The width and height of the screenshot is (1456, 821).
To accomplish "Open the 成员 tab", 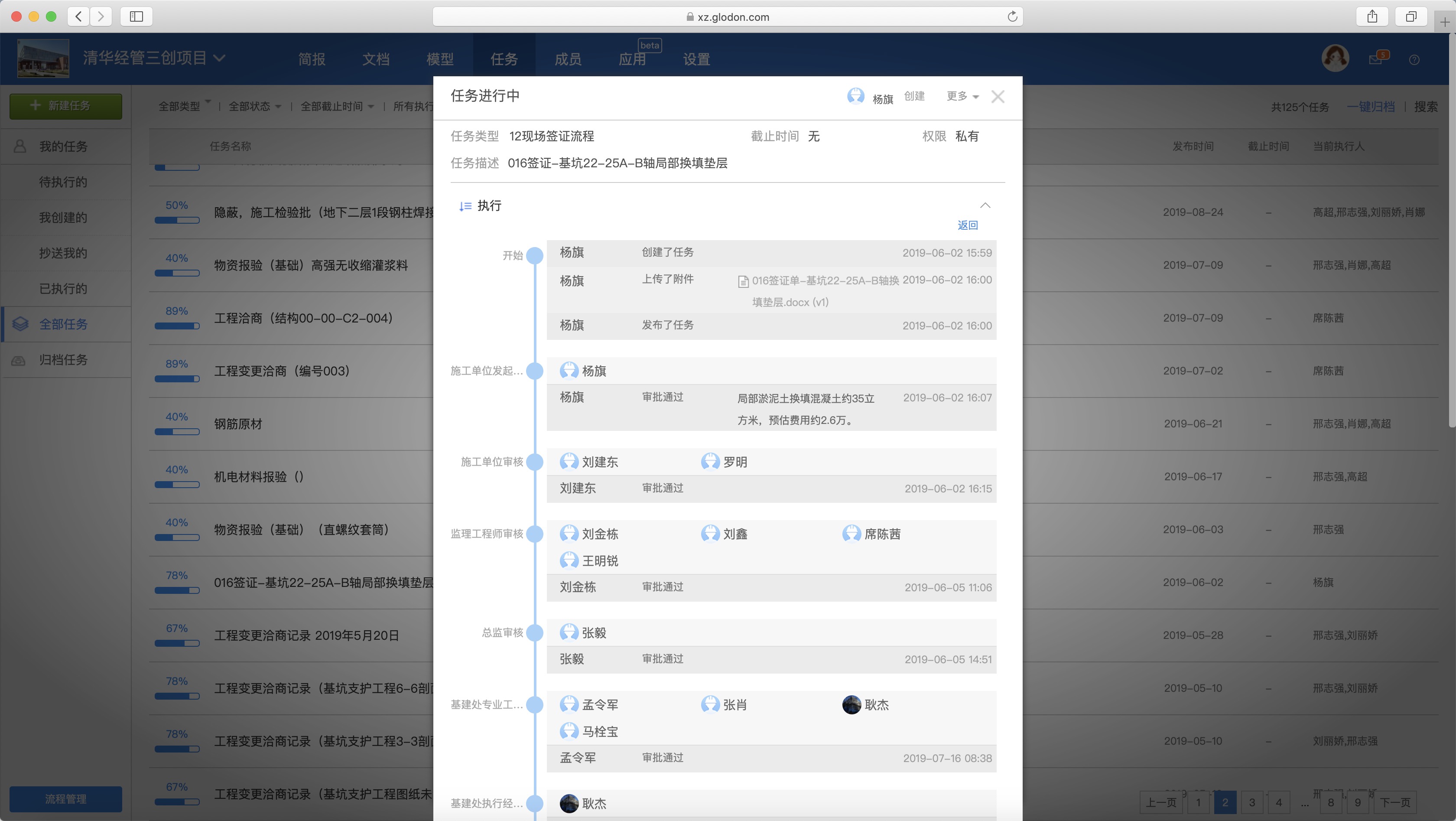I will (568, 59).
